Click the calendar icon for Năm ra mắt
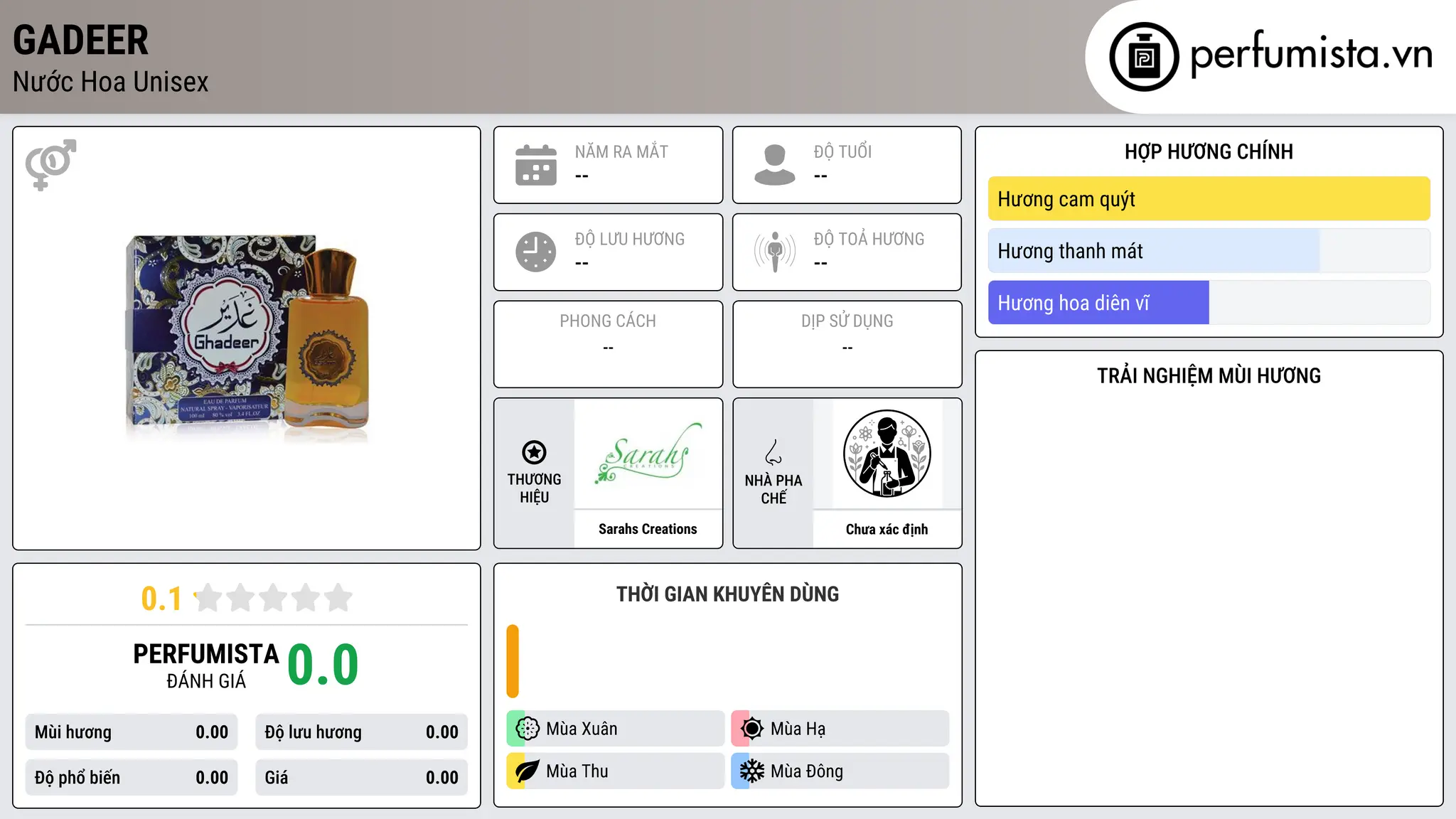This screenshot has width=1456, height=819. (x=535, y=165)
